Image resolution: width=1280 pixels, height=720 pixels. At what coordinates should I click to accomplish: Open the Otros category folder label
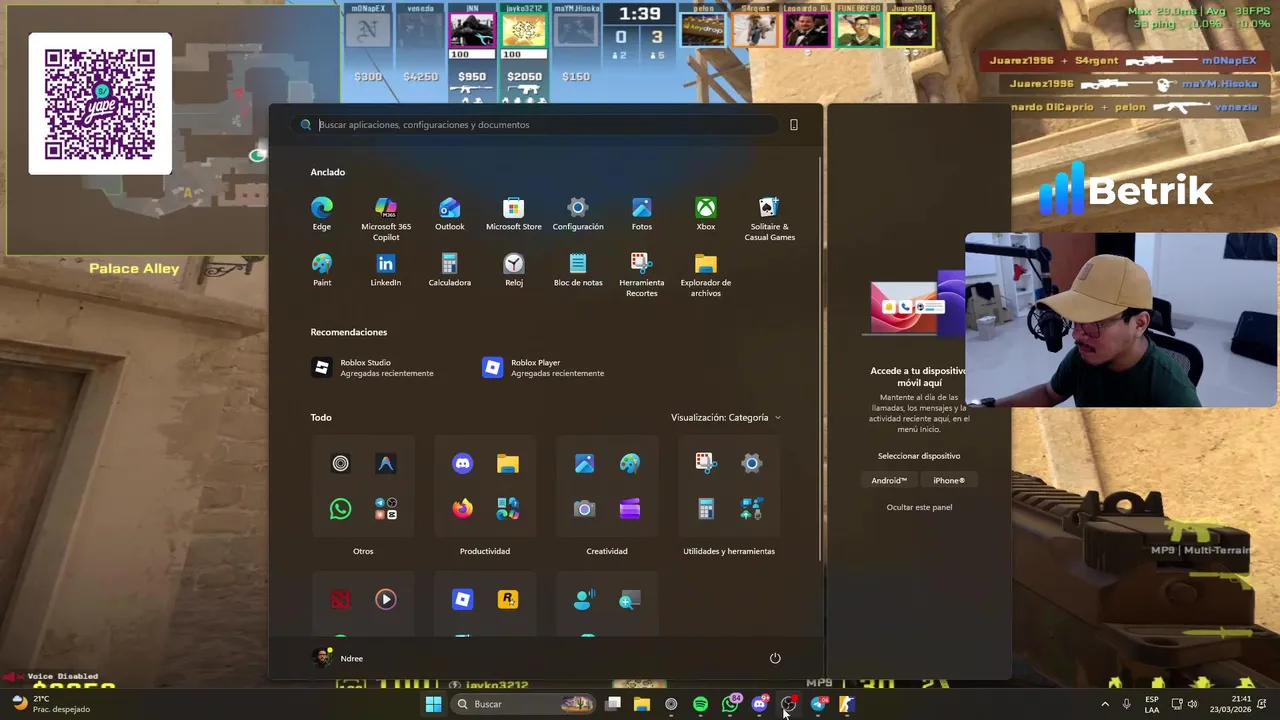click(363, 551)
